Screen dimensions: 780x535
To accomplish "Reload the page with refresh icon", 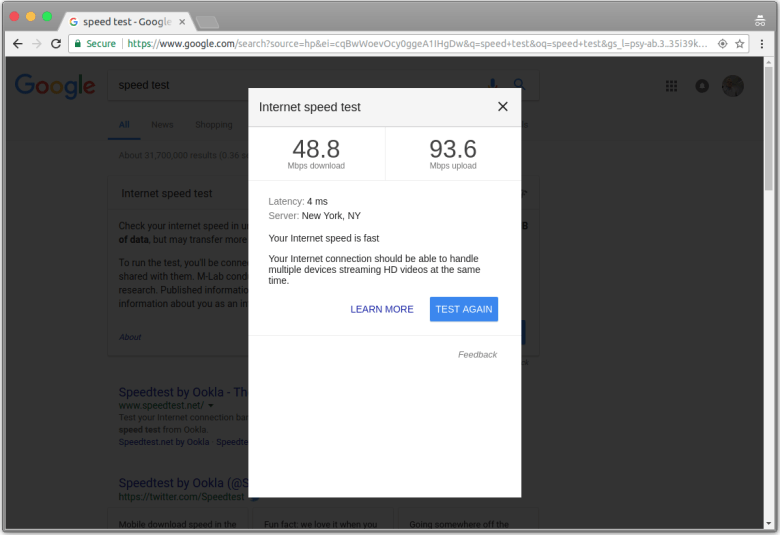I will click(56, 44).
